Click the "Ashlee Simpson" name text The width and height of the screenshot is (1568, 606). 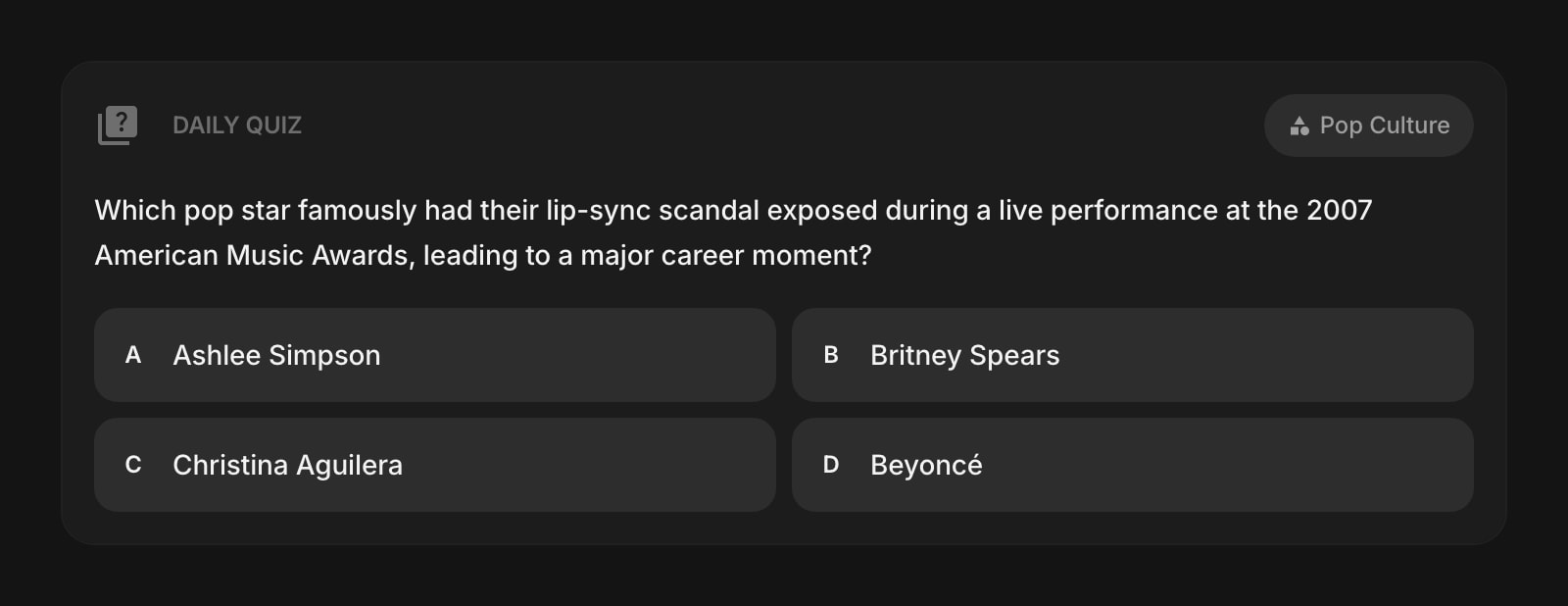click(x=276, y=355)
